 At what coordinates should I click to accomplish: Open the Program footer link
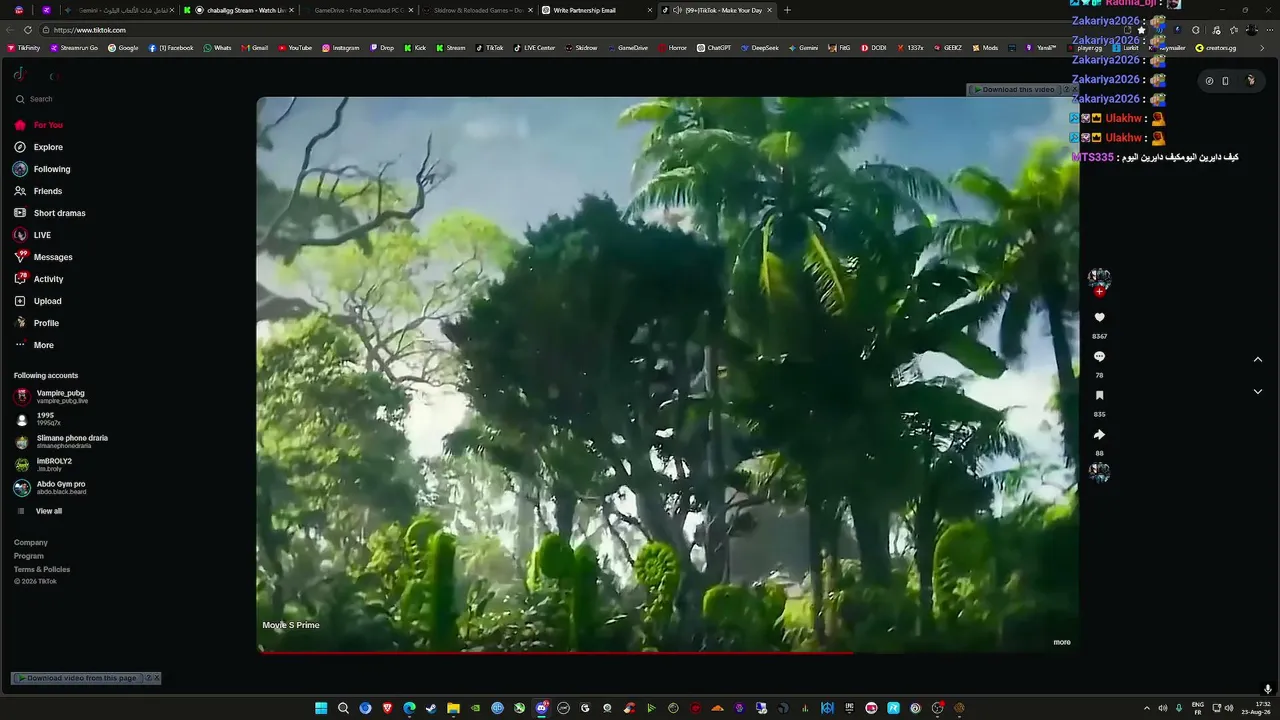[x=29, y=556]
